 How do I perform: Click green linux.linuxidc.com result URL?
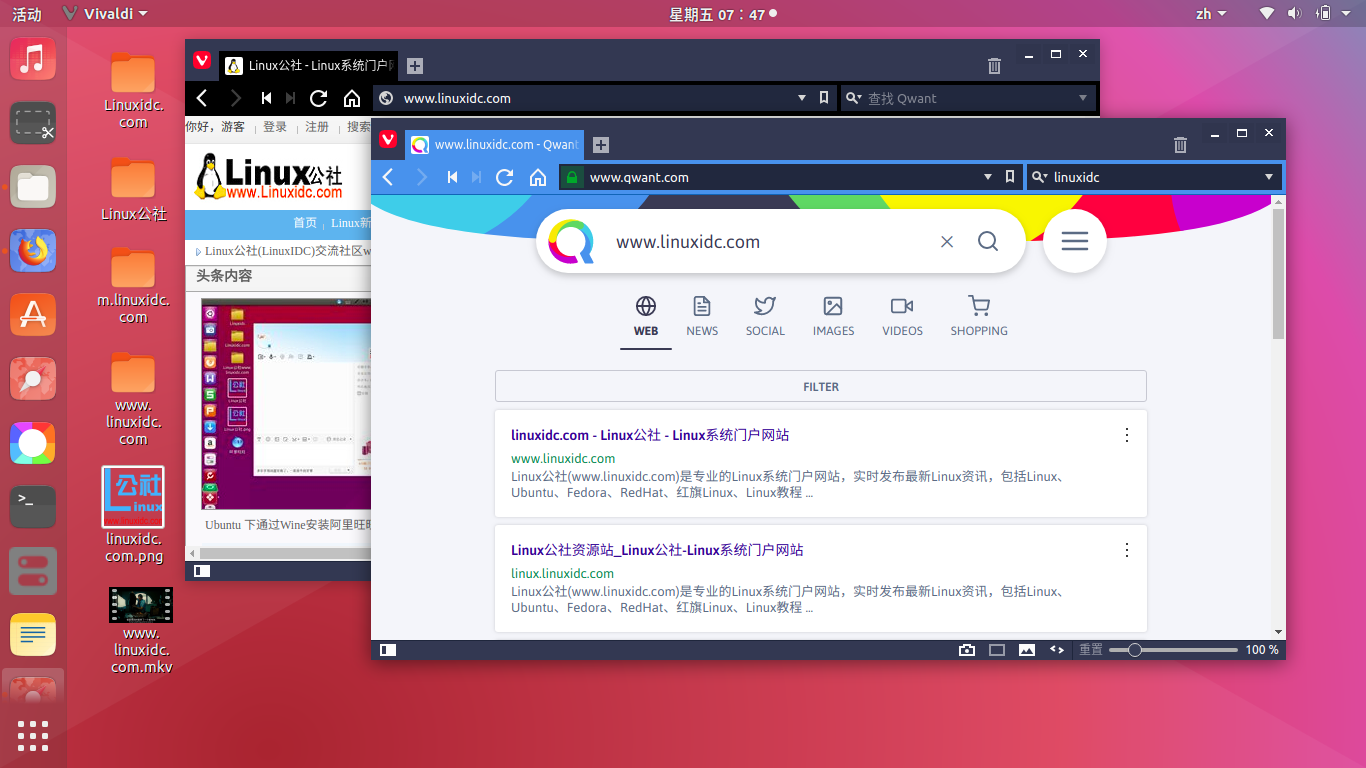[562, 574]
